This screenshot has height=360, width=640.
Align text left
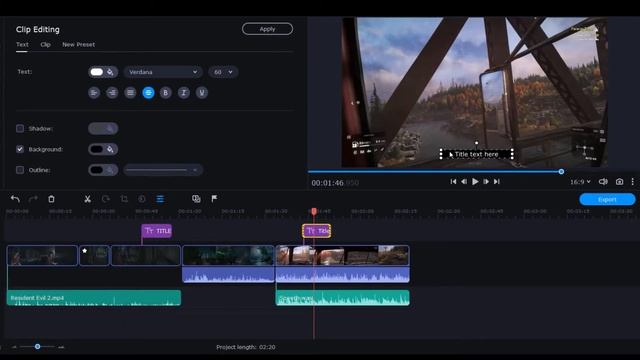(94, 93)
